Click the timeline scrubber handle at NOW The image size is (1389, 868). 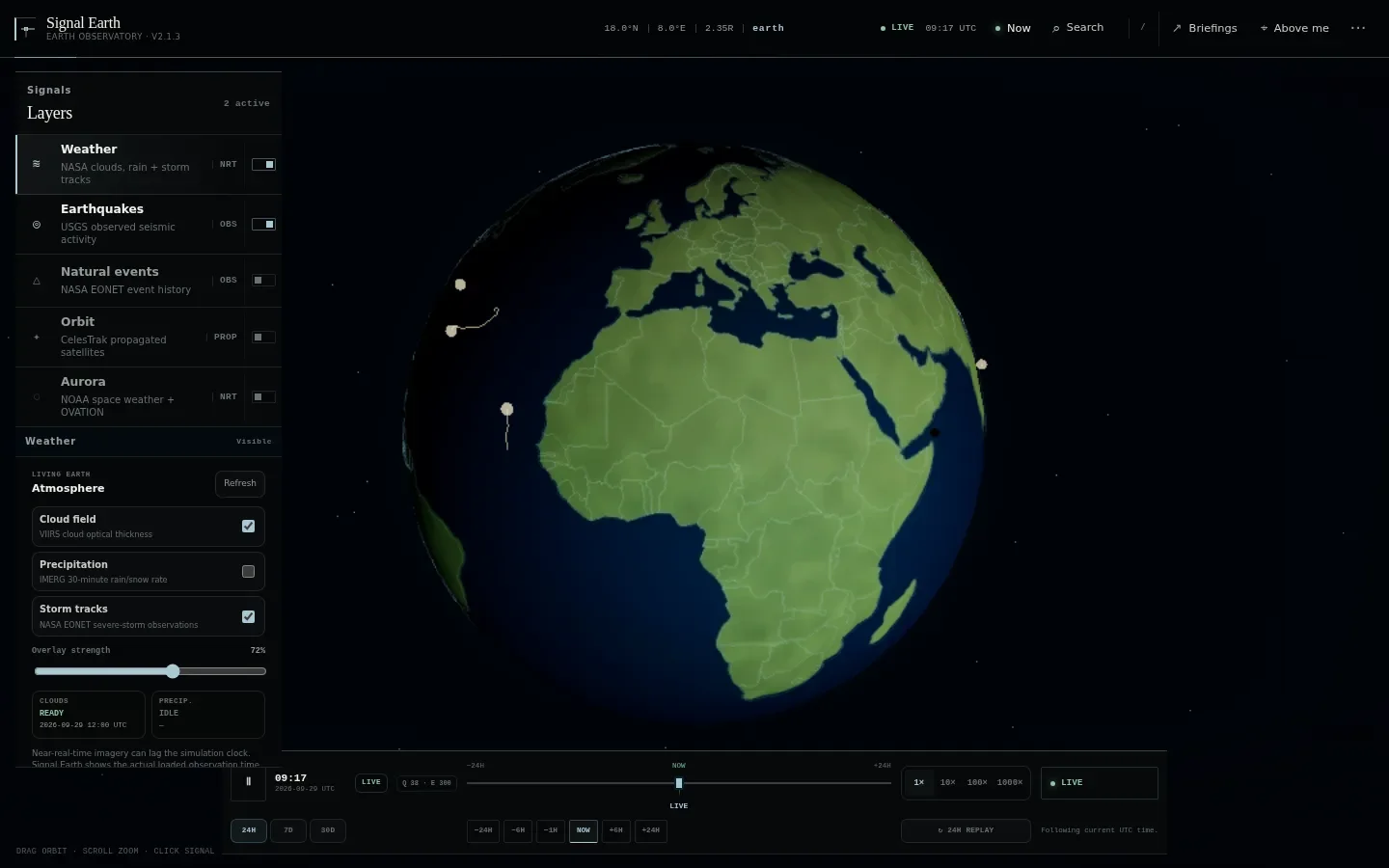(679, 783)
